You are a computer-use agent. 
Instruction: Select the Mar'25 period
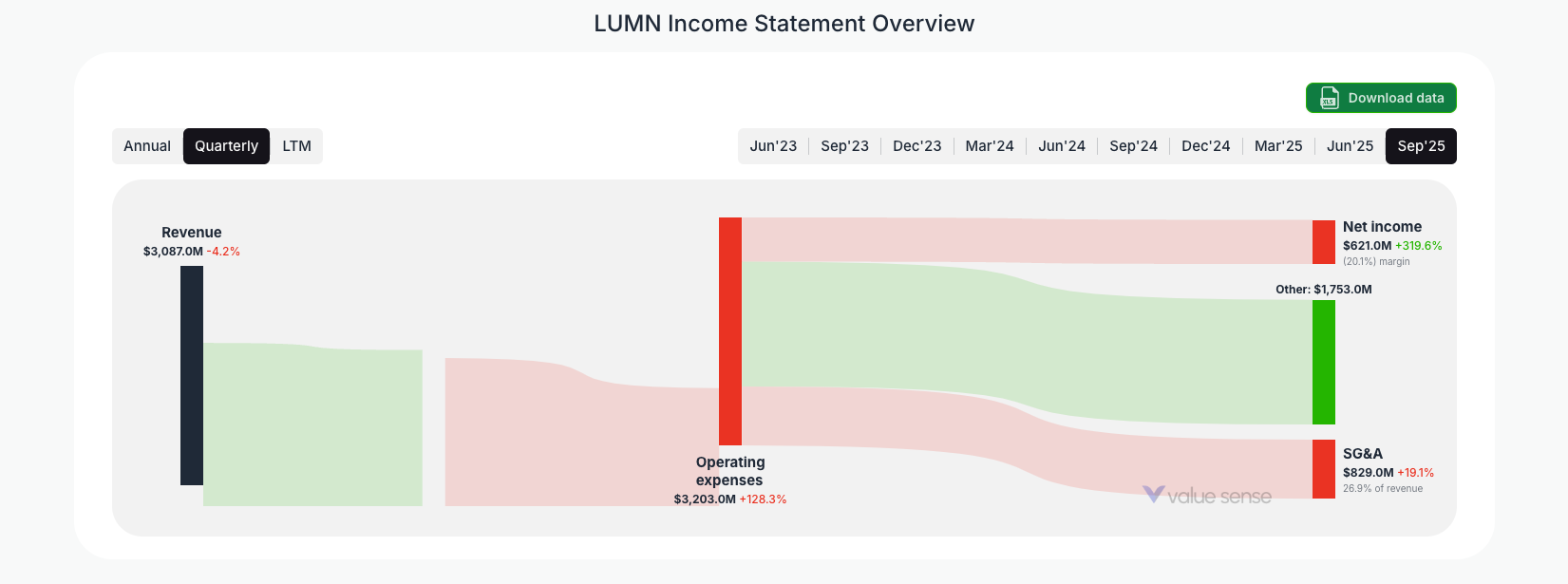tap(1278, 146)
